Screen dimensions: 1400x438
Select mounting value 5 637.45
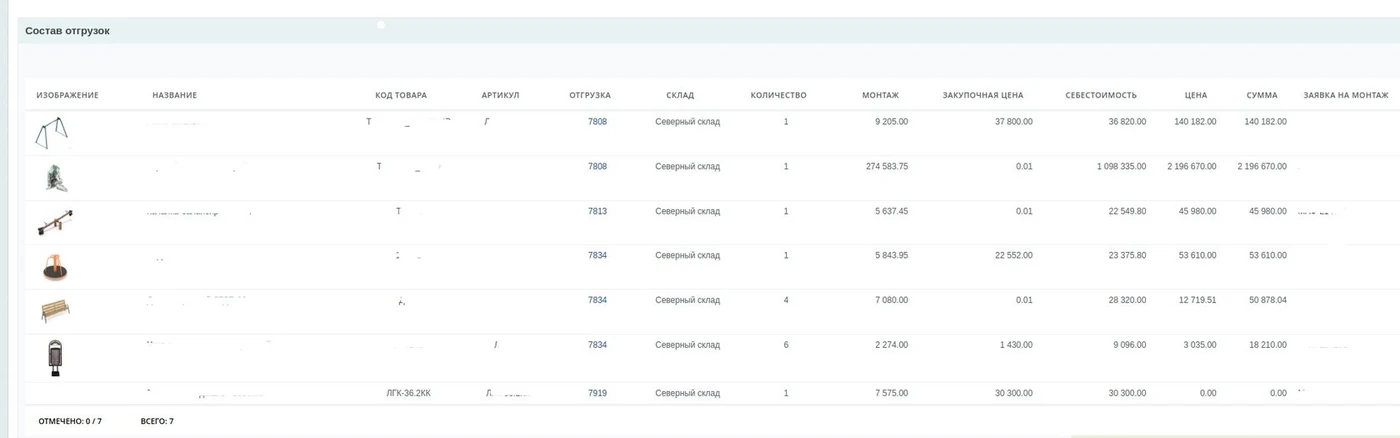point(891,212)
